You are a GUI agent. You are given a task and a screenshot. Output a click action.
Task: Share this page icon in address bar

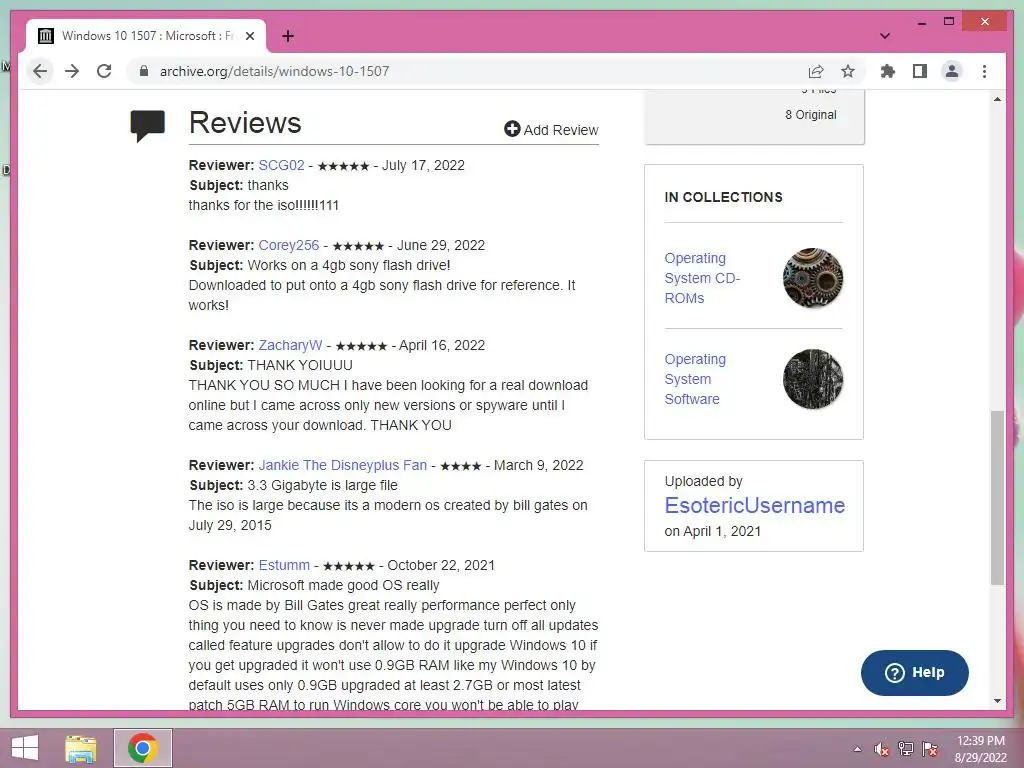[x=816, y=71]
